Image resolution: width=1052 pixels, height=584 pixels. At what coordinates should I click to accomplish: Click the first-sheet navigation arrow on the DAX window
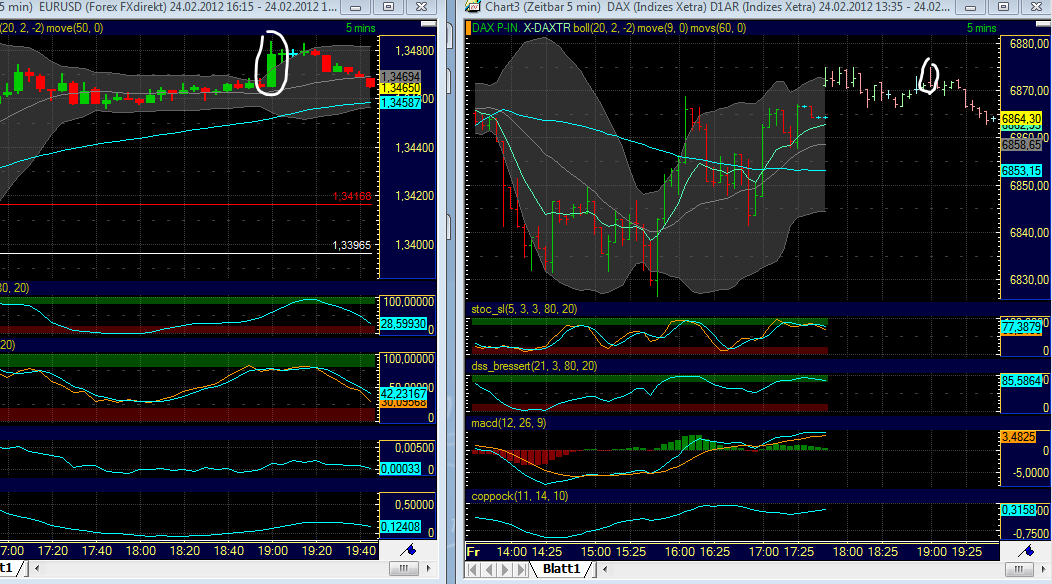(x=470, y=568)
